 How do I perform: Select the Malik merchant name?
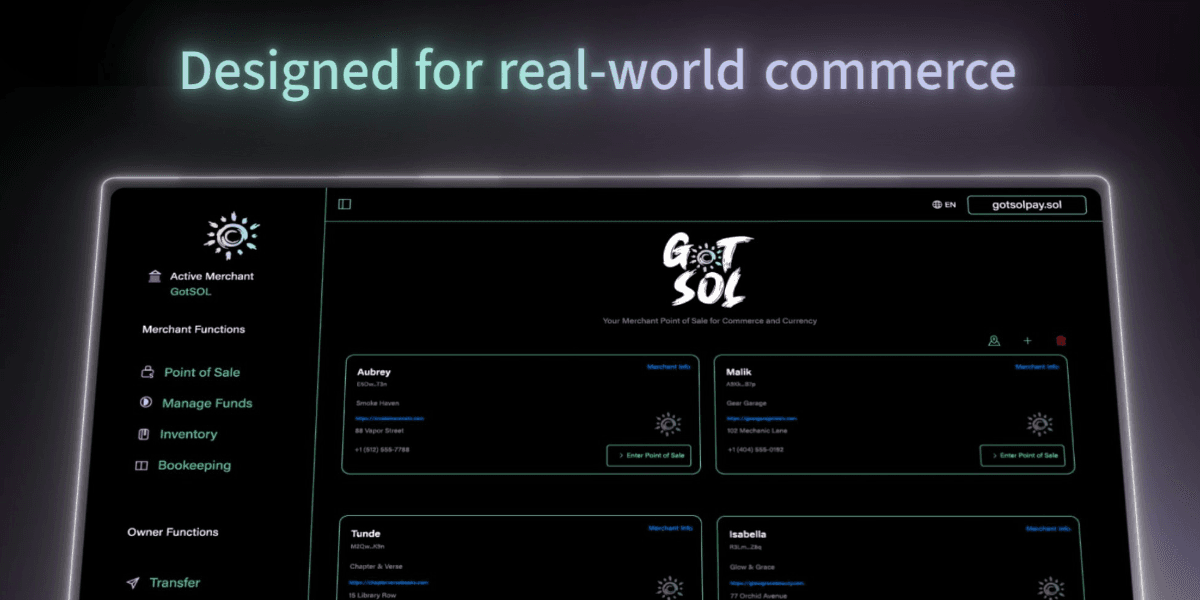[x=739, y=372]
